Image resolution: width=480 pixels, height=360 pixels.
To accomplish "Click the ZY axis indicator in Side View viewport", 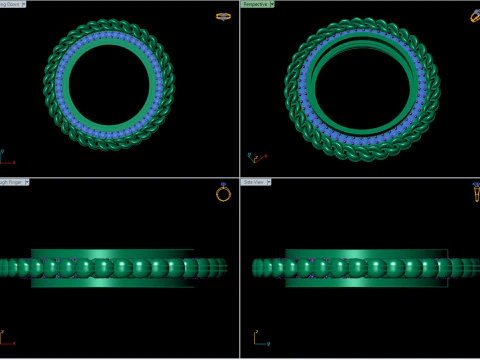I will (262, 337).
